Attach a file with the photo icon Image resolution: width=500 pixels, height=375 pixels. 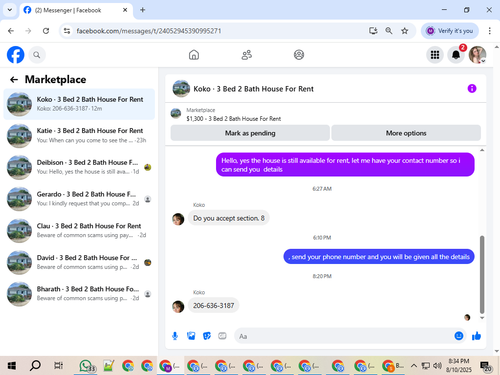pos(191,336)
